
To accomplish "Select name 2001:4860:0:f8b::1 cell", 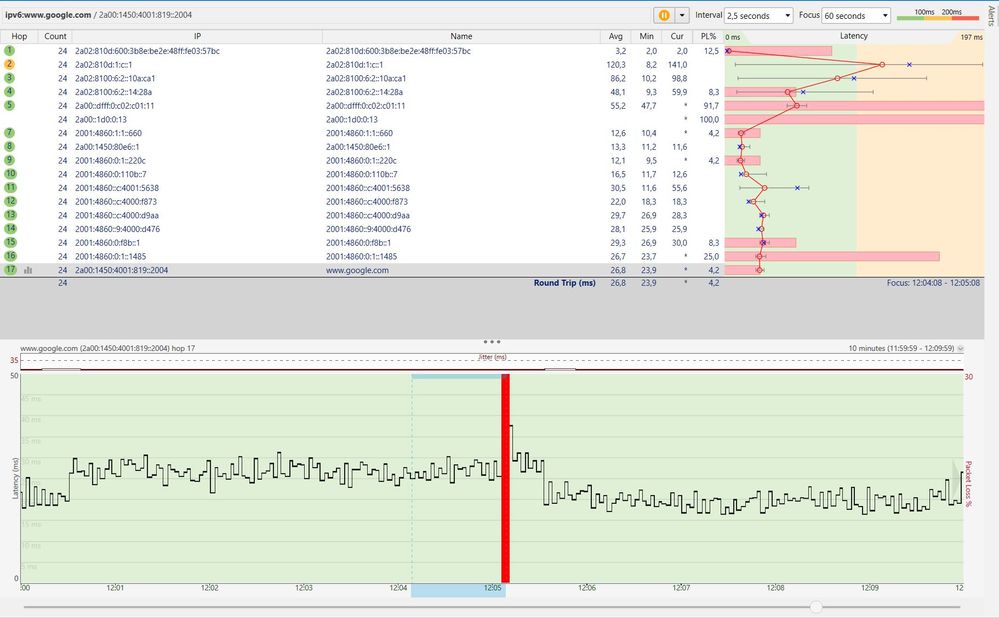I will pyautogui.click(x=359, y=243).
